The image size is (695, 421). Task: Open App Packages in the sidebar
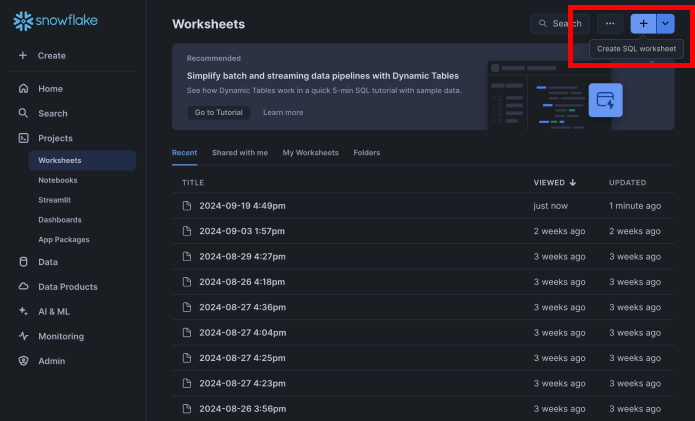[64, 239]
